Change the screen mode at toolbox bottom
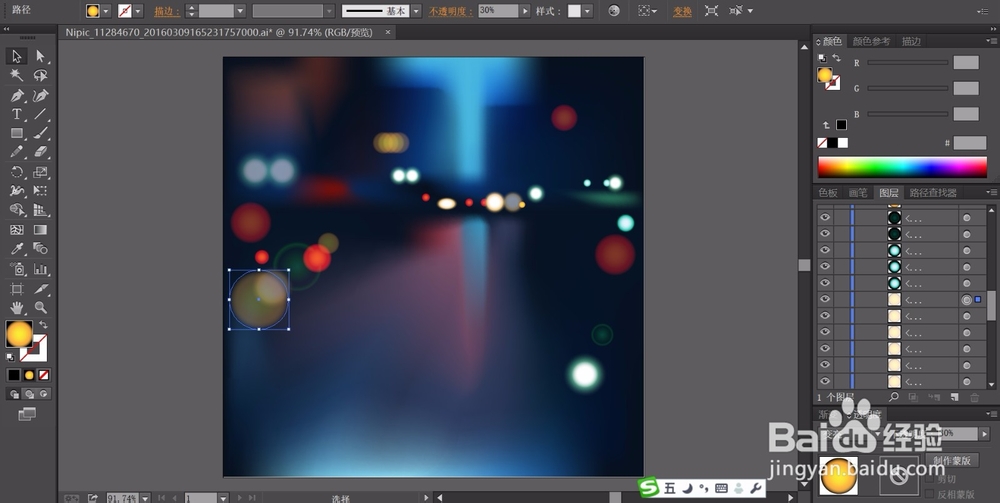Screen dimensions: 1000x503 point(27,414)
